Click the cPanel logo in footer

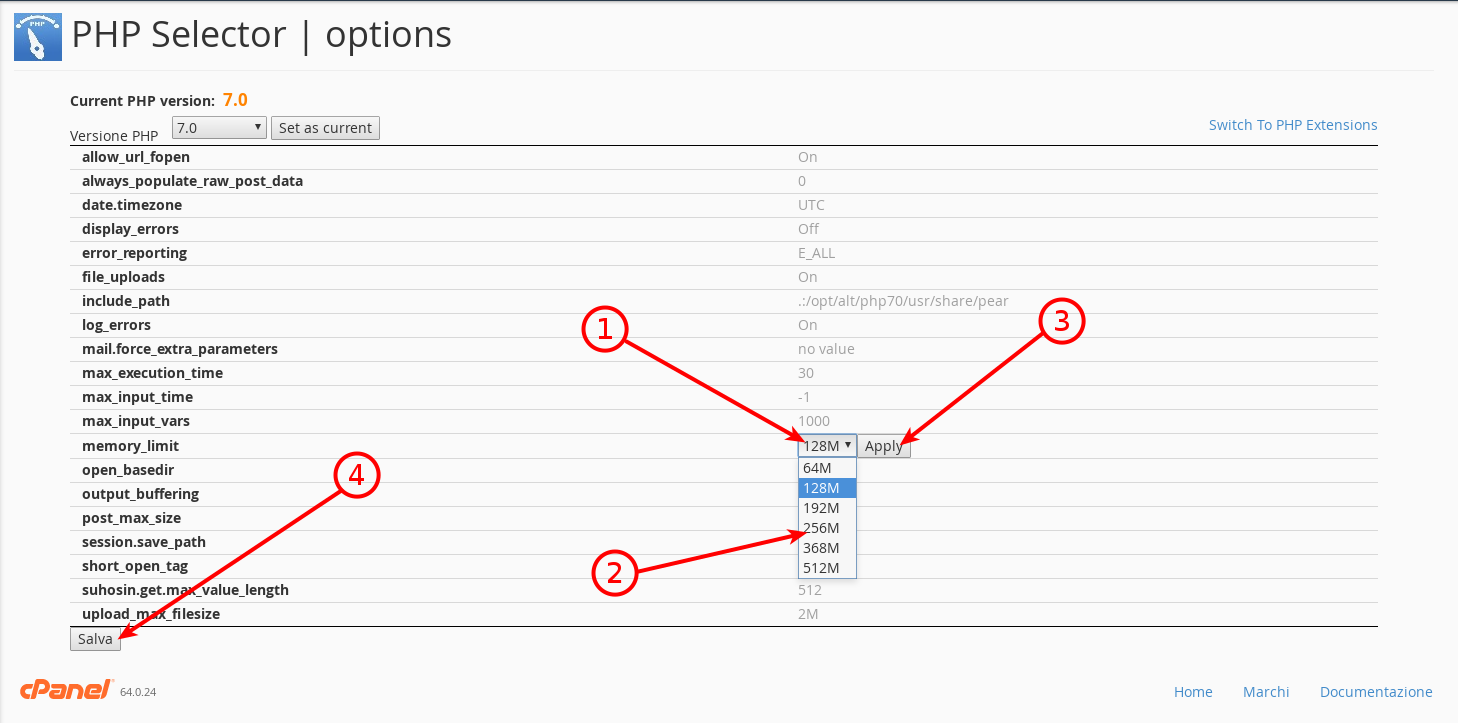[67, 690]
